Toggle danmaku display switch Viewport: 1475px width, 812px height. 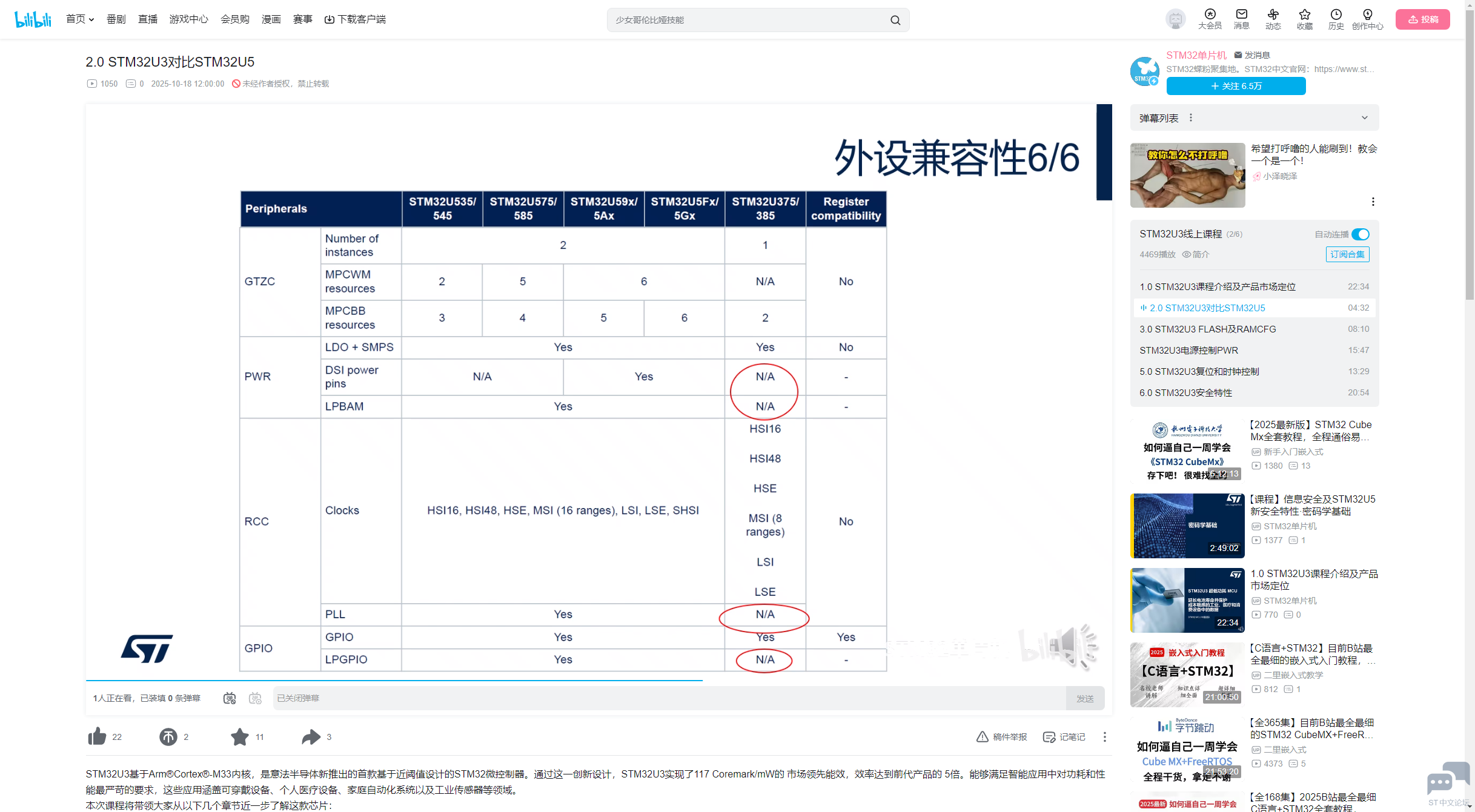[x=230, y=698]
